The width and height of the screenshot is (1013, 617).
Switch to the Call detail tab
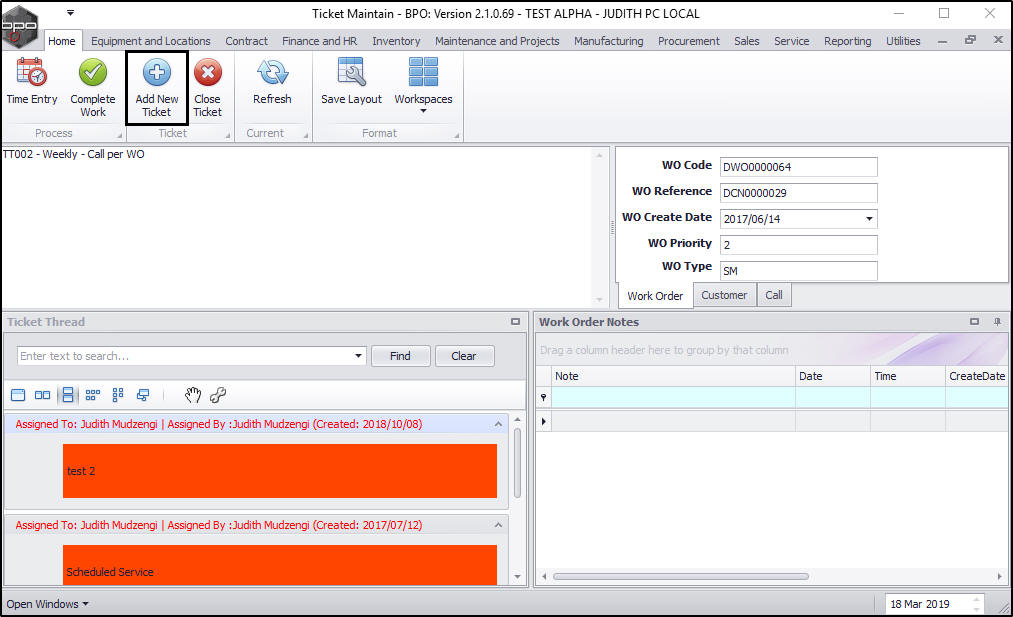[x=773, y=295]
